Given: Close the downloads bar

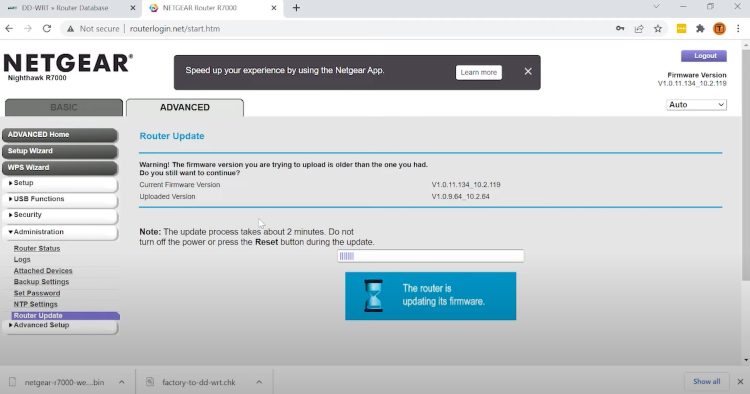Looking at the screenshot, I should tap(740, 382).
